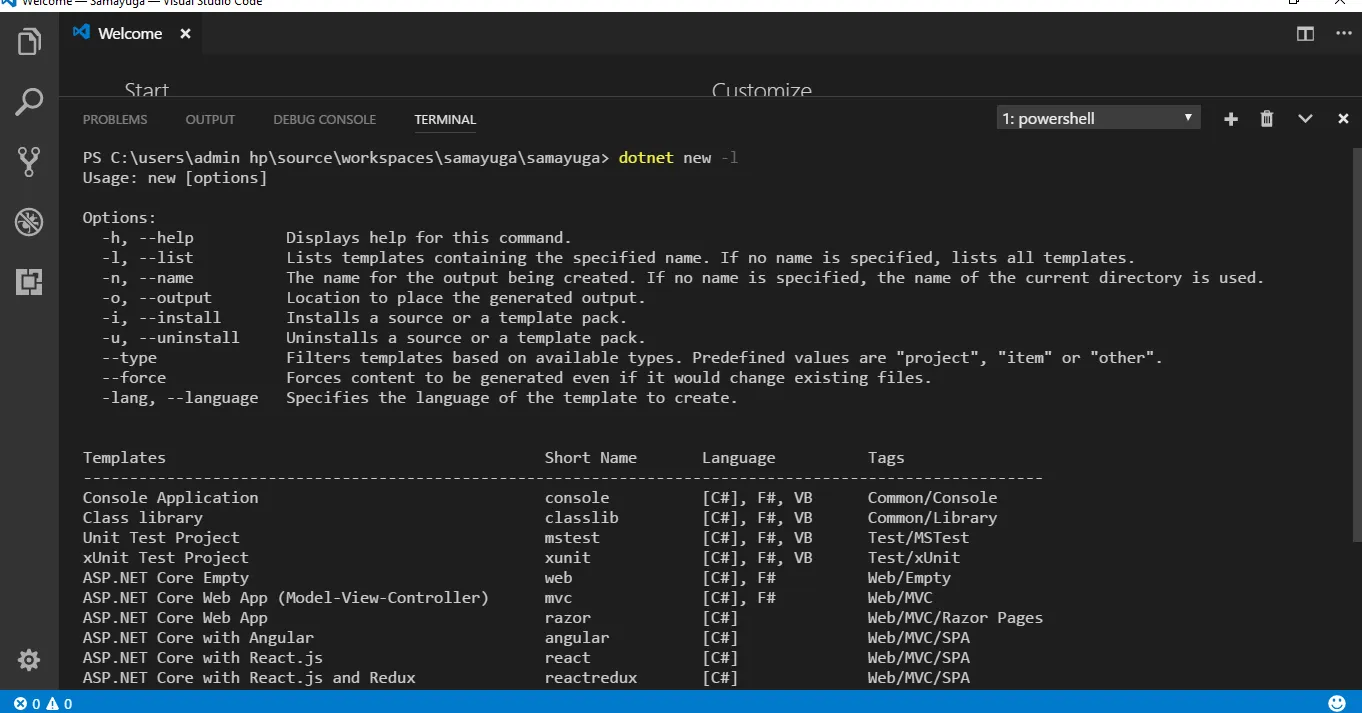
Task: Split the editor
Action: click(1305, 34)
